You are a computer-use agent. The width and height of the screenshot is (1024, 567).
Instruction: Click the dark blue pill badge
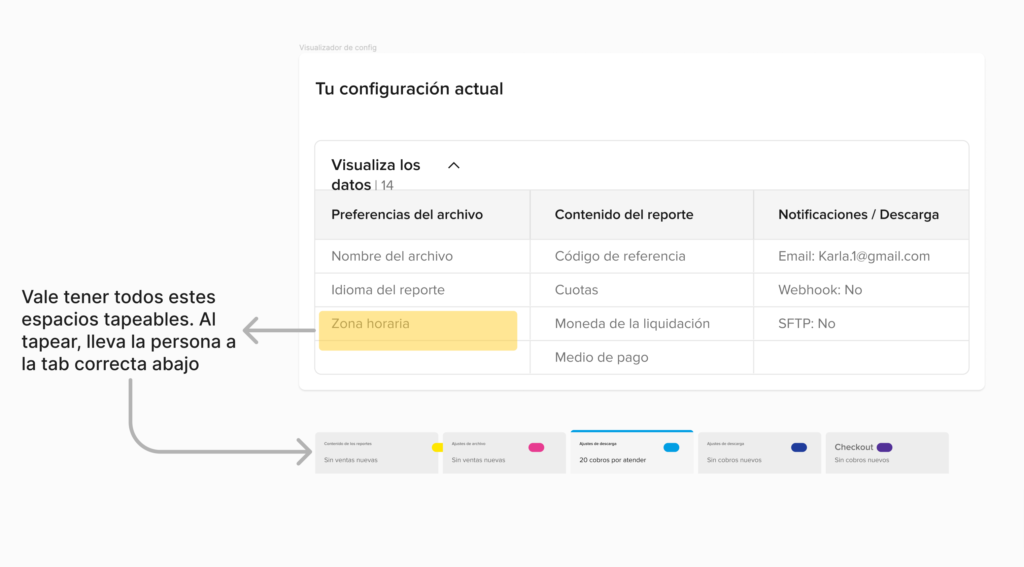pyautogui.click(x=799, y=447)
